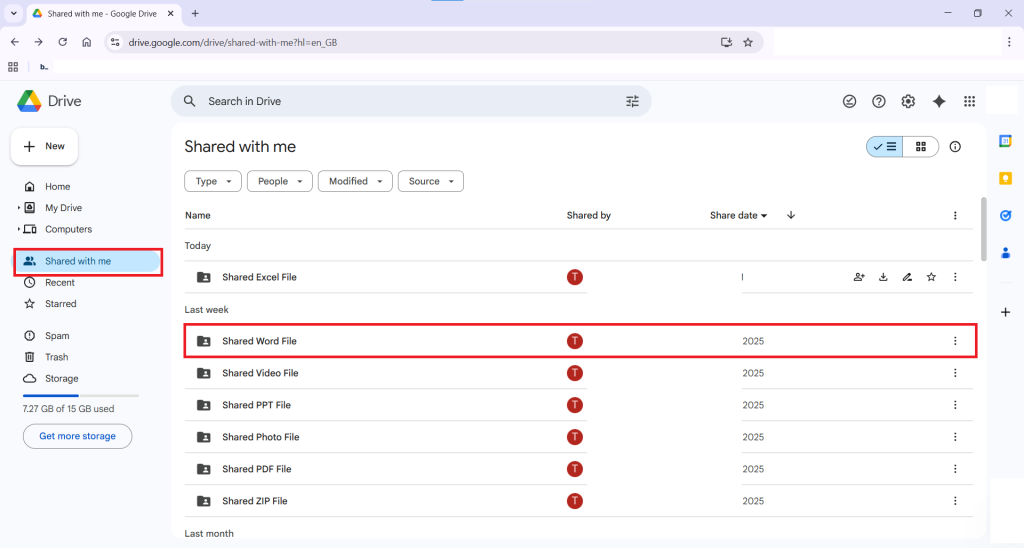The height and width of the screenshot is (548, 1024).
Task: Open Trash in the sidebar
Action: [56, 357]
